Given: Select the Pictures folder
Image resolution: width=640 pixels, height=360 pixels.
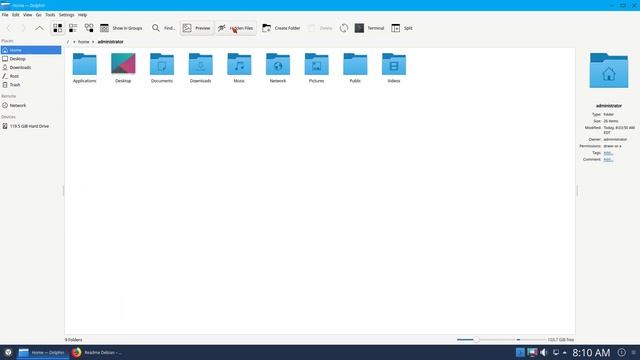Looking at the screenshot, I should point(316,68).
